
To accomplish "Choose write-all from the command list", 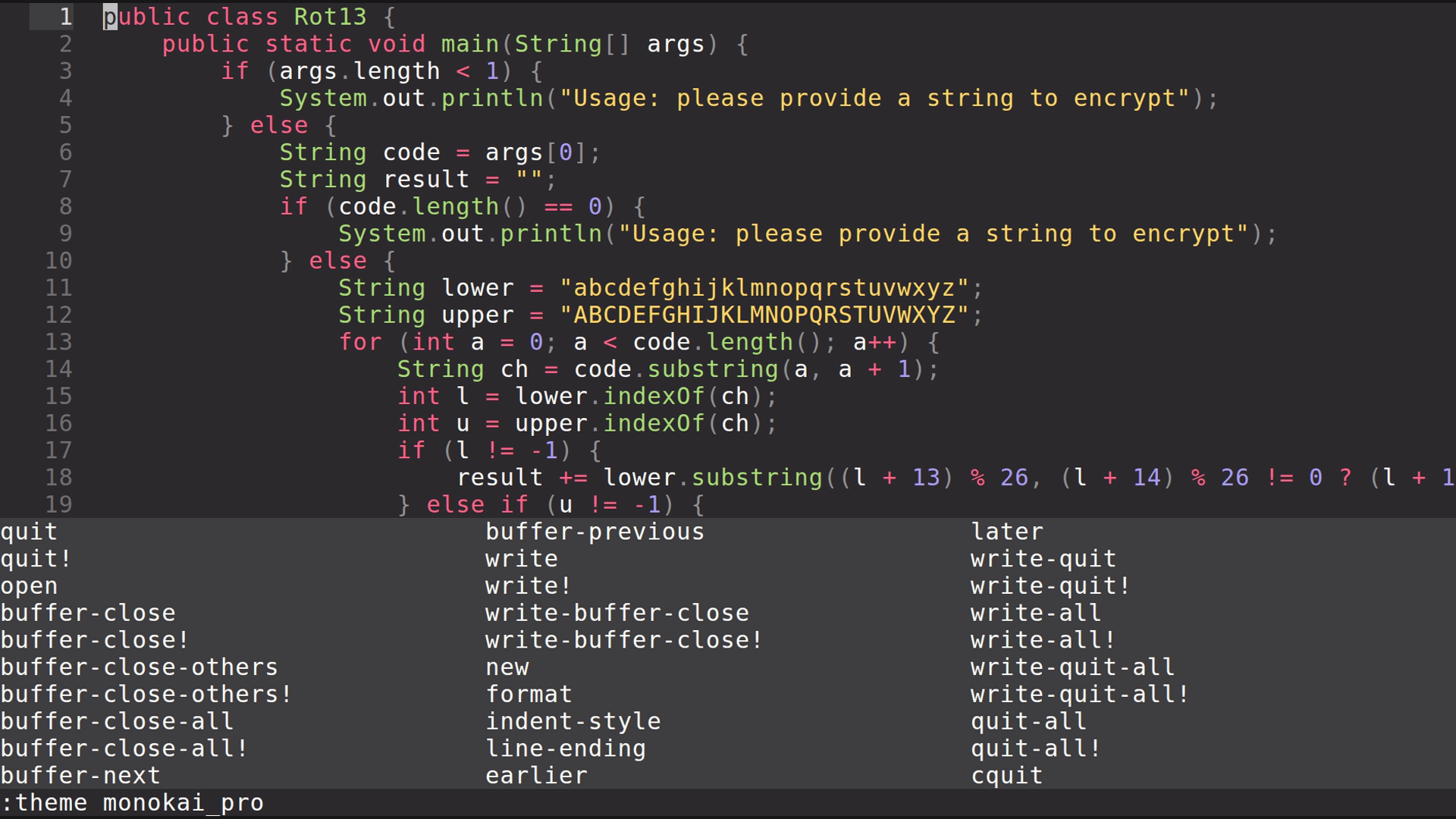I will tap(1034, 613).
